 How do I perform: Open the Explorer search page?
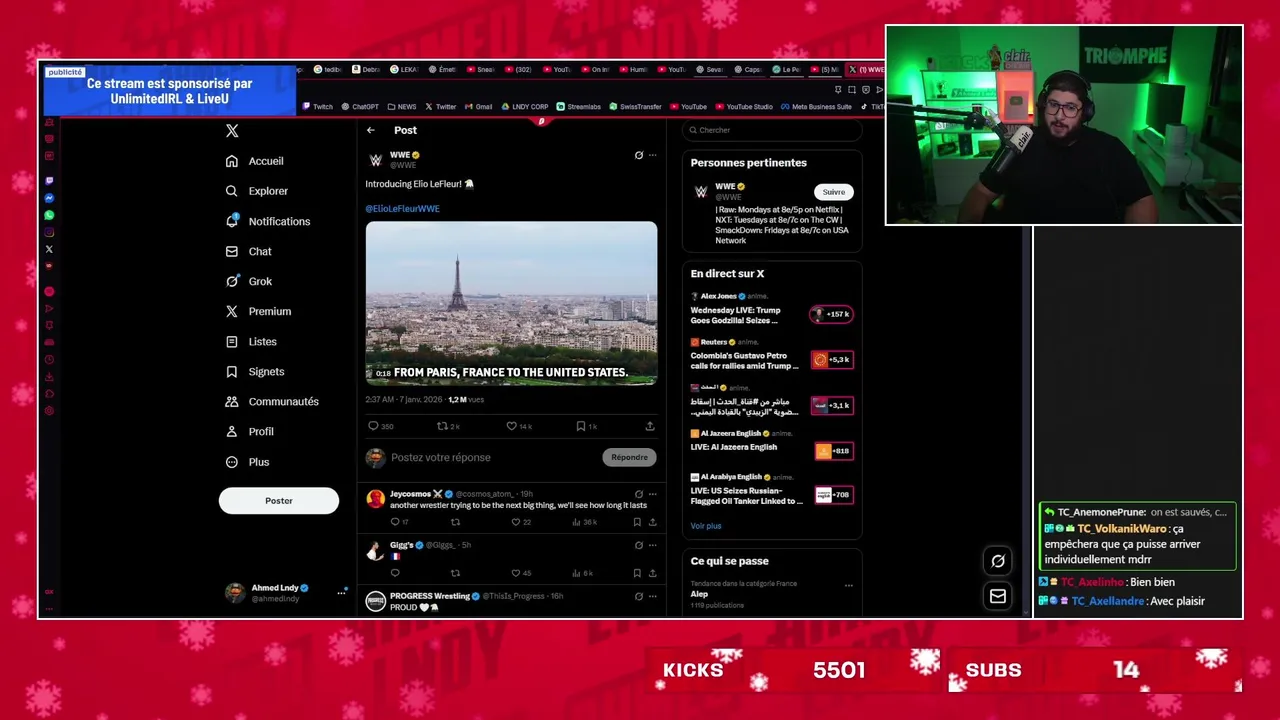point(257,191)
